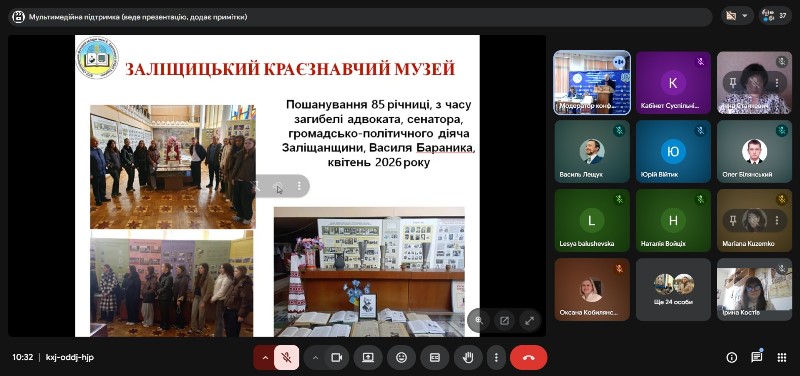Click the round logo on the slide
Screen dimensions: 800x376
point(97,57)
